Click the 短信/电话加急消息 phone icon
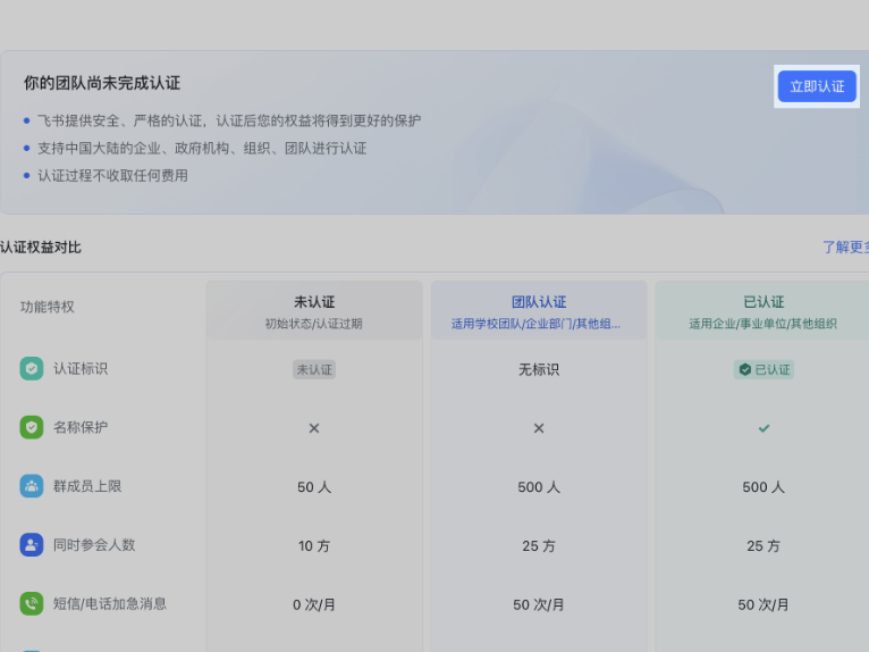This screenshot has width=869, height=652. pyautogui.click(x=32, y=604)
